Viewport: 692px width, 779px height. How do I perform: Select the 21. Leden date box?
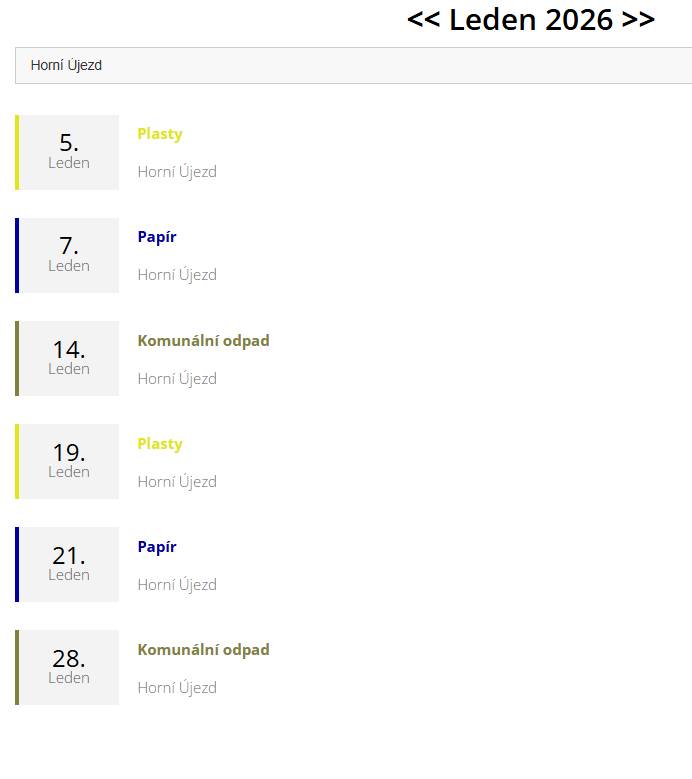pyautogui.click(x=69, y=564)
